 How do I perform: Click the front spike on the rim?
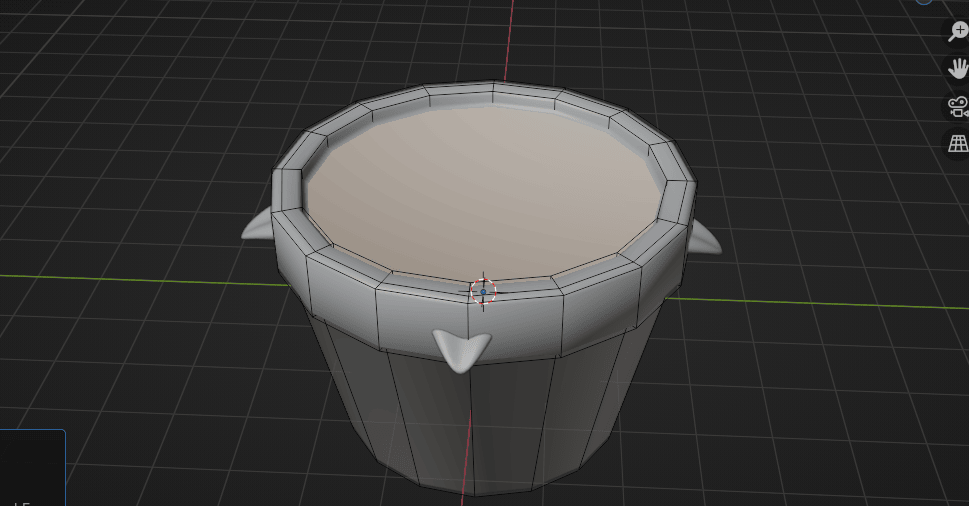(461, 349)
